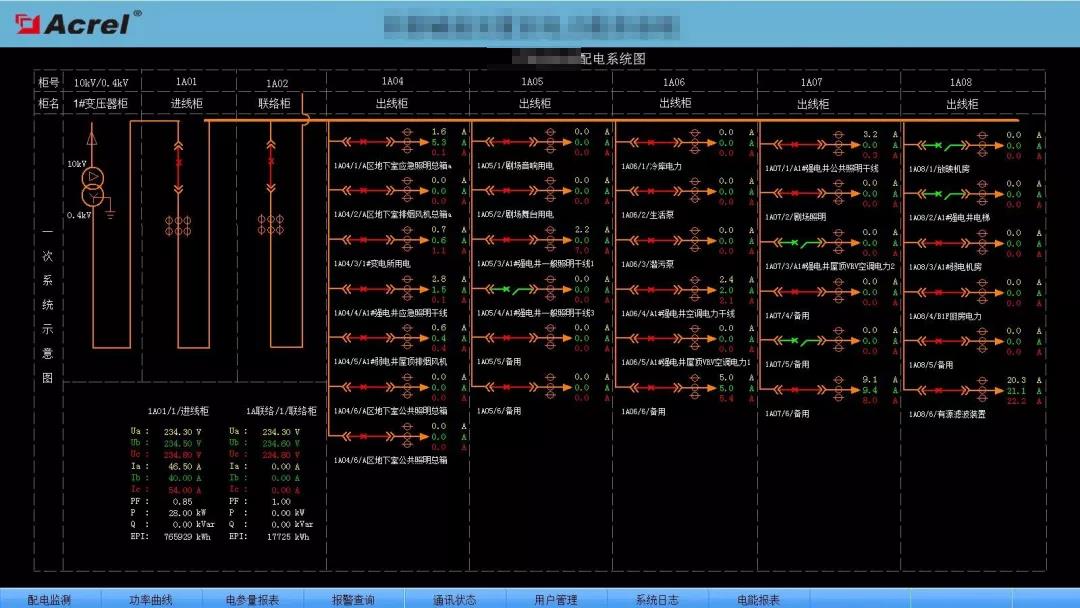Toggle the open green 1A08/1 放映机房 switch
Viewport: 1080px width, 608px height.
coord(943,143)
